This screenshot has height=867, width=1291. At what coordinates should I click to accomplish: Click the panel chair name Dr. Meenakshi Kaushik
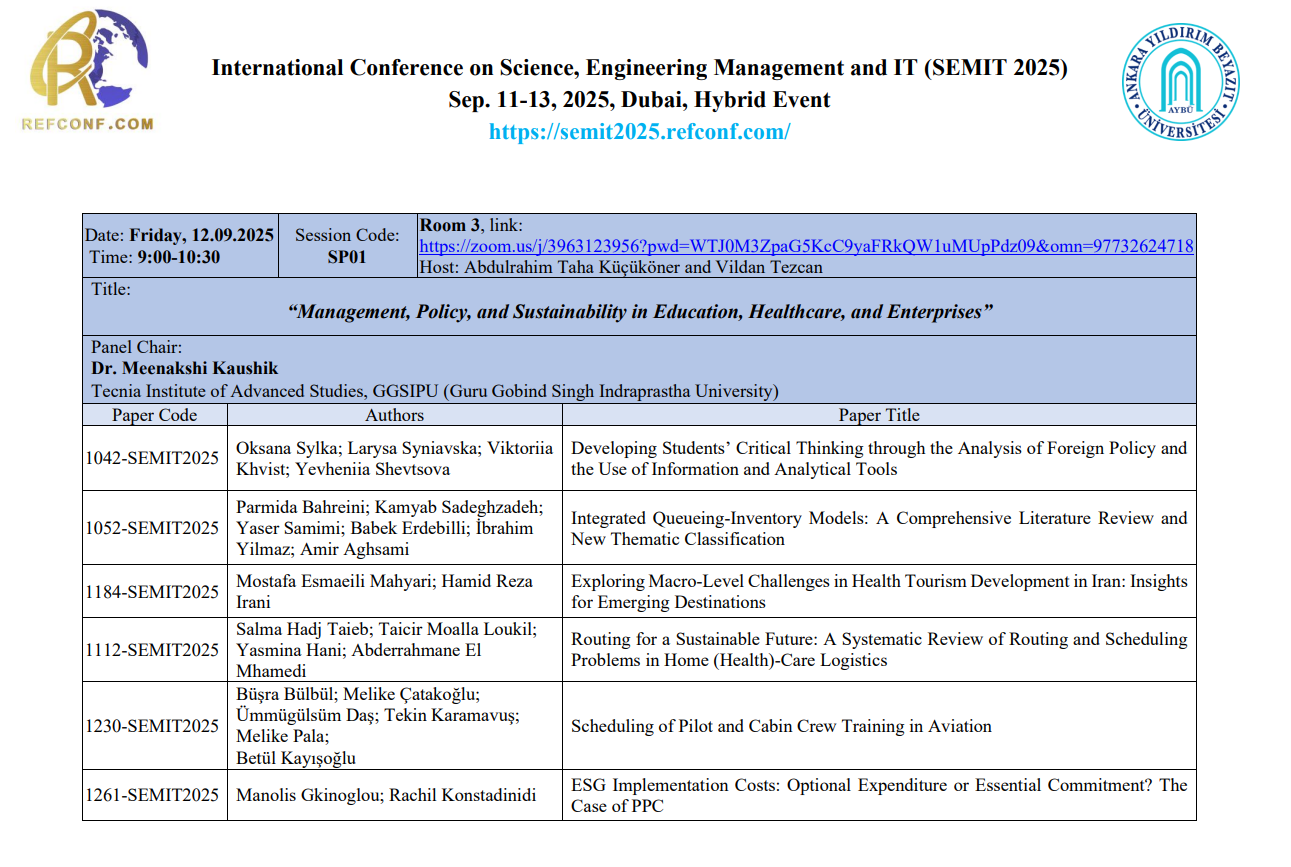185,369
